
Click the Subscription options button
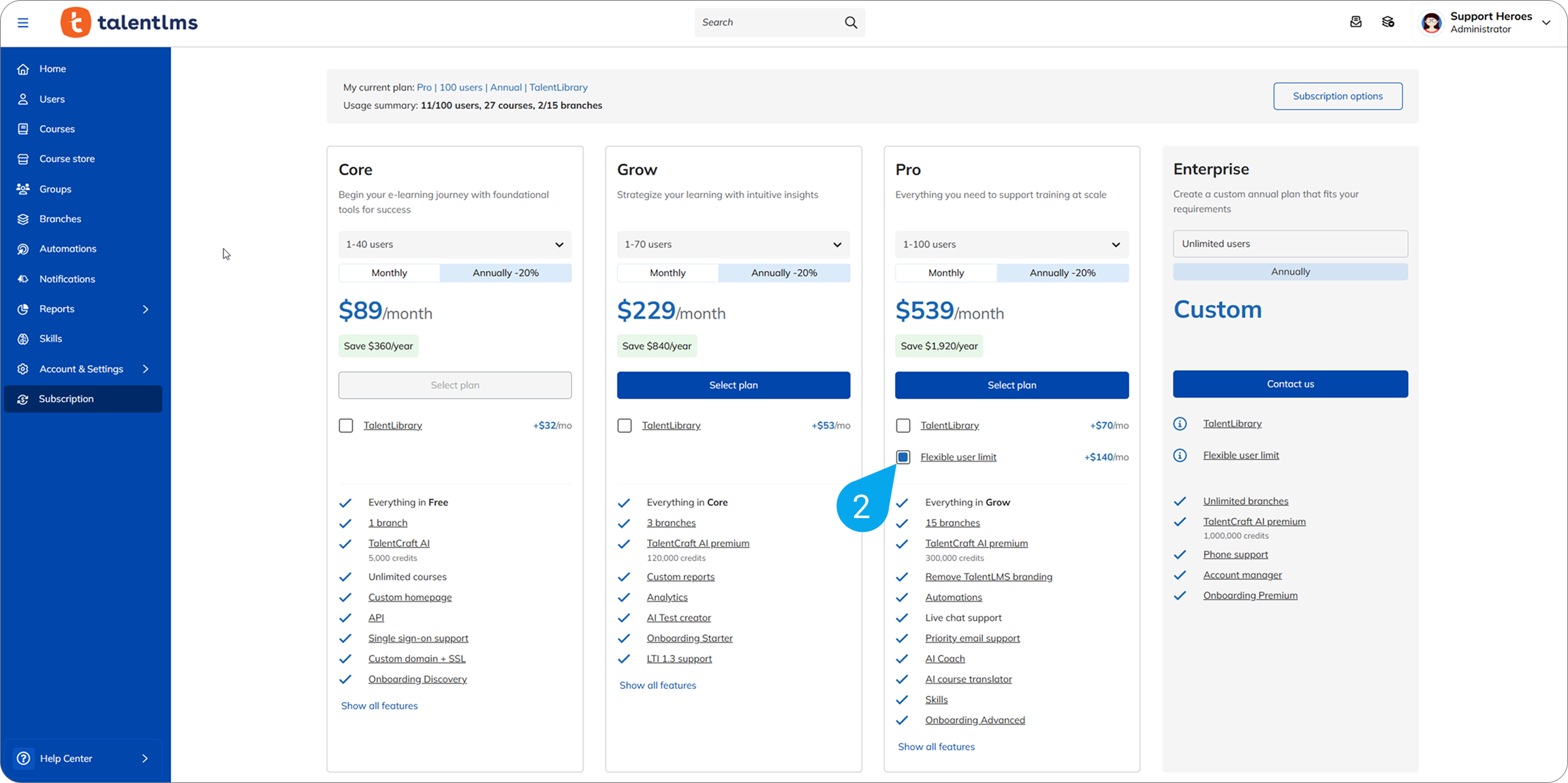click(1337, 96)
